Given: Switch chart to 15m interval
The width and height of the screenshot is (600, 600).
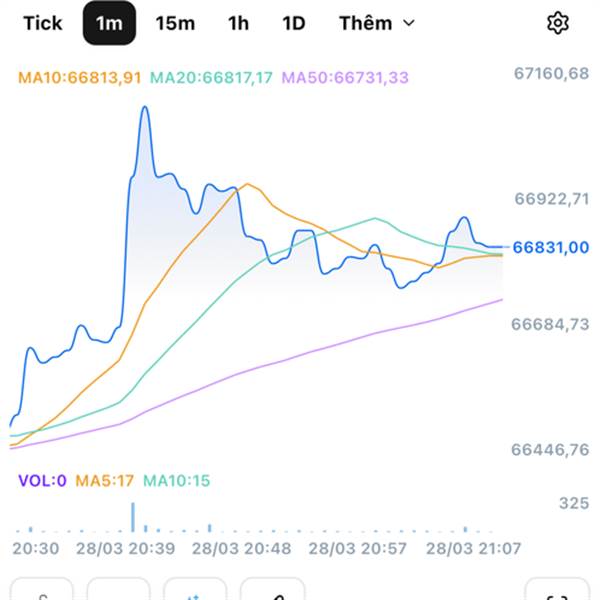Looking at the screenshot, I should [175, 23].
